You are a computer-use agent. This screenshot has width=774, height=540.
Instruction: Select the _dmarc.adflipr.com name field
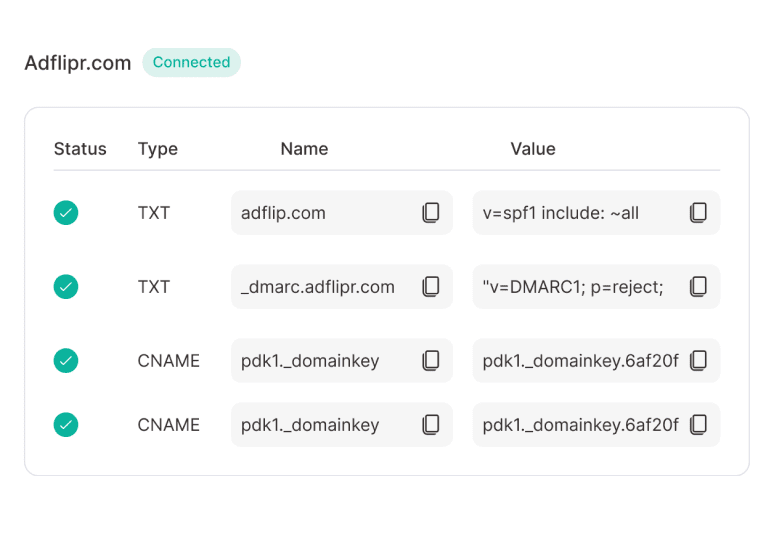pyautogui.click(x=342, y=287)
